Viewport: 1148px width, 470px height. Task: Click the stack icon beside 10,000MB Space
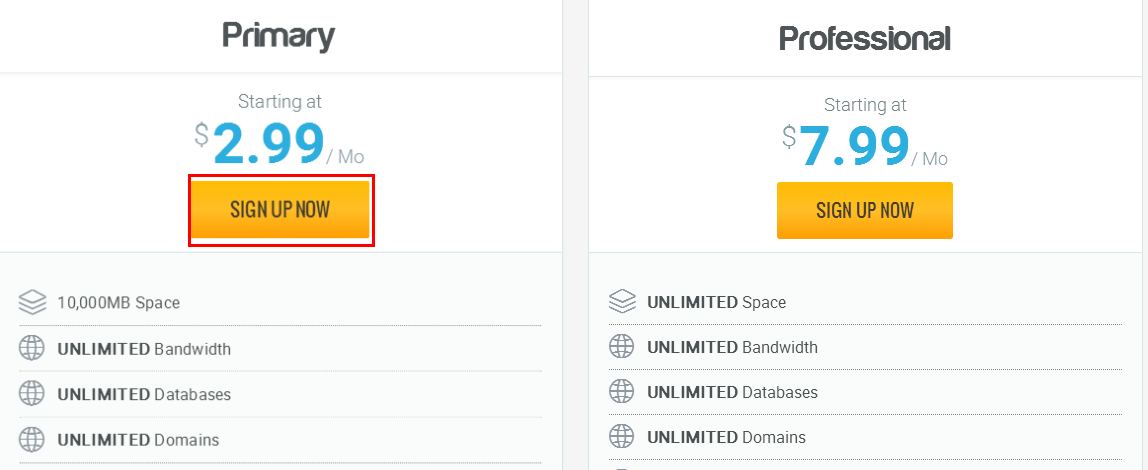(33, 301)
